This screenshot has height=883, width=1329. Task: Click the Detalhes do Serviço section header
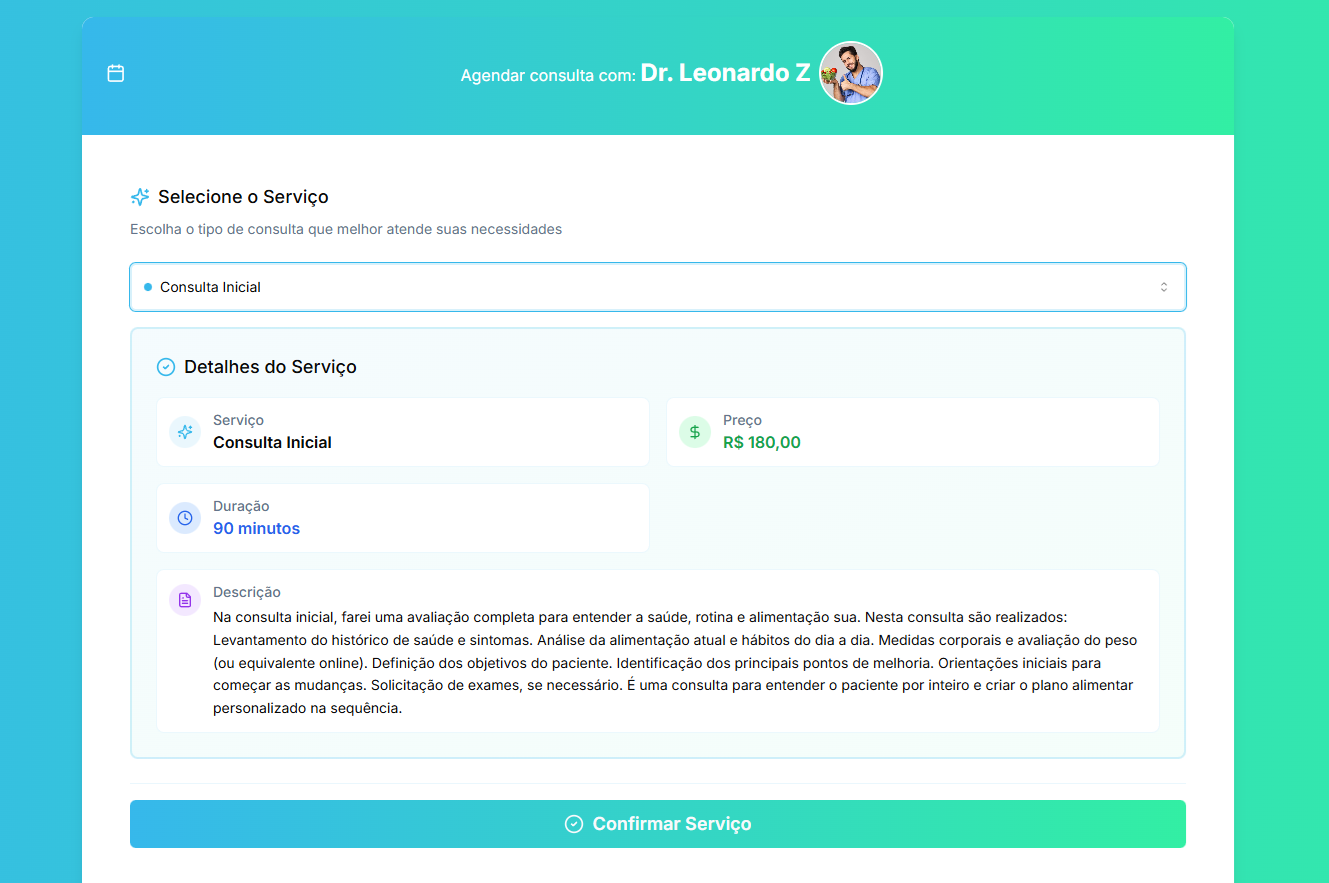270,366
